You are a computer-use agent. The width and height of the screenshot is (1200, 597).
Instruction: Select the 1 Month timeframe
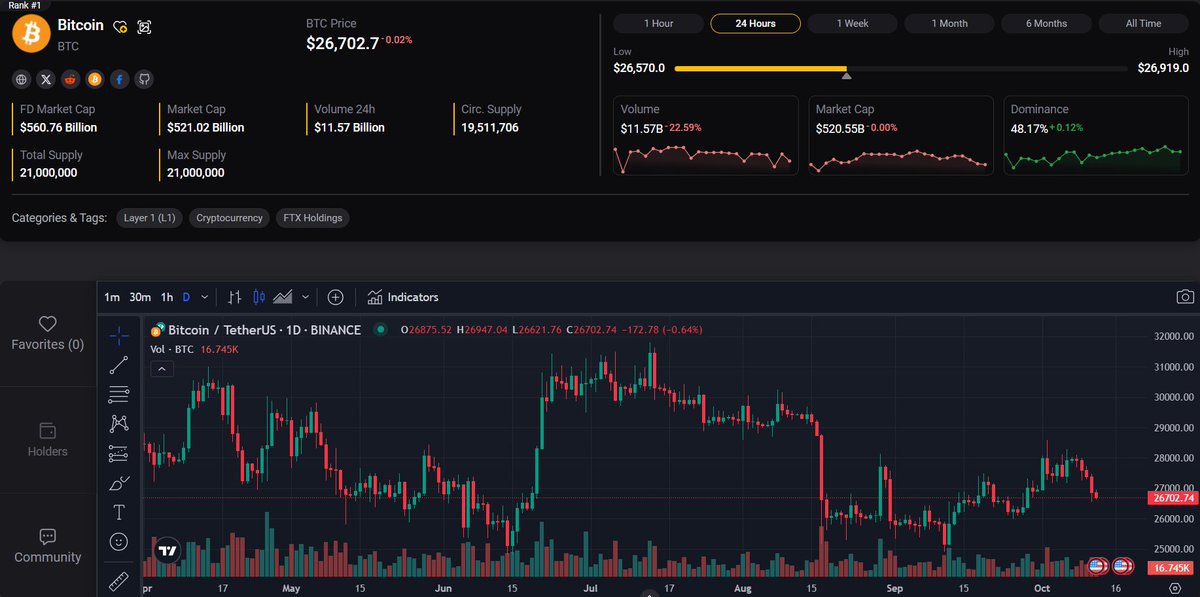pyautogui.click(x=950, y=23)
